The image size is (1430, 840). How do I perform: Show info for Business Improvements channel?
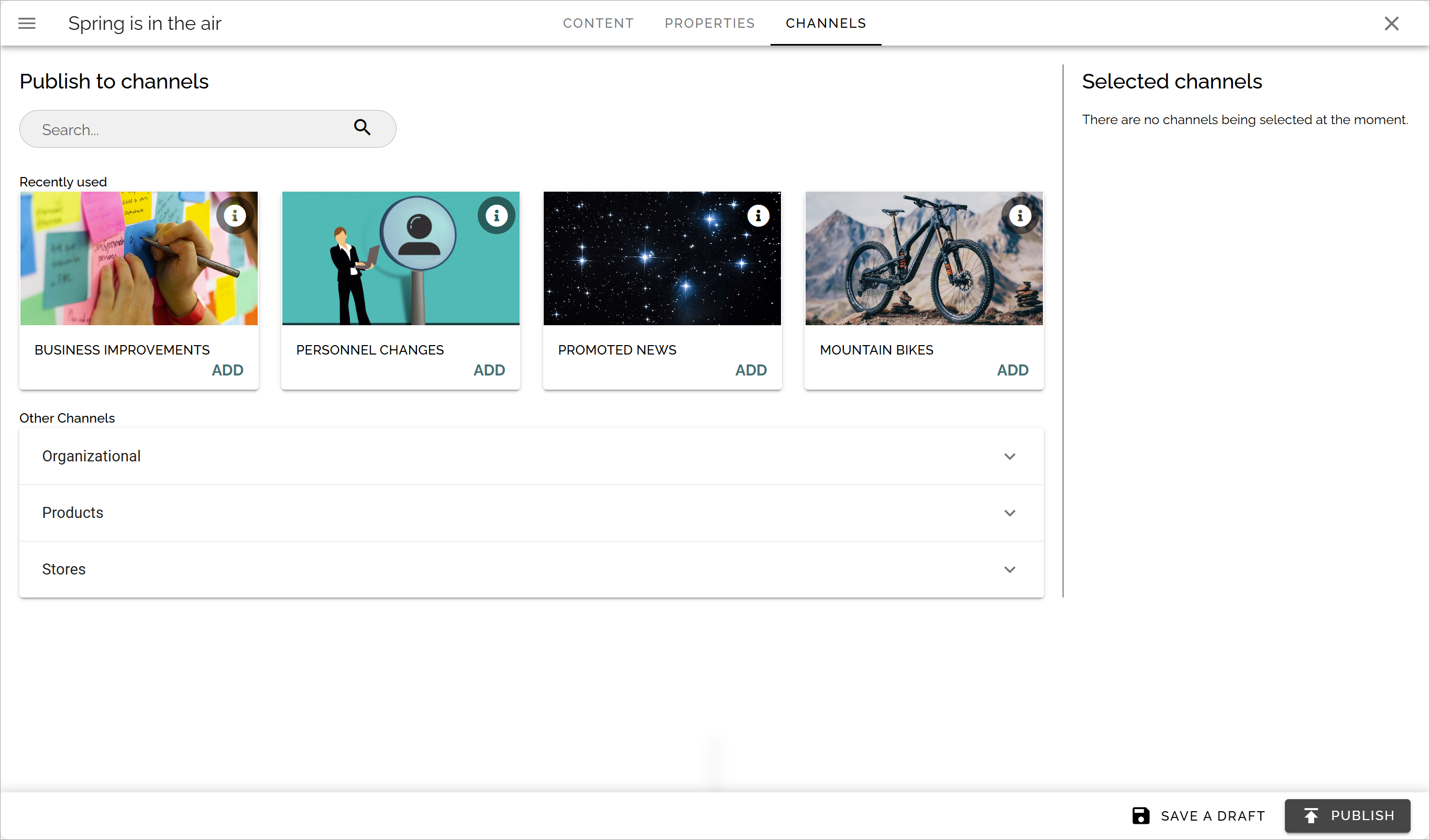click(x=234, y=216)
